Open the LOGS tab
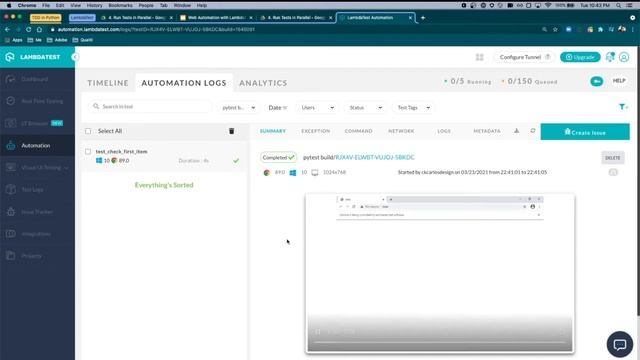 click(444, 131)
